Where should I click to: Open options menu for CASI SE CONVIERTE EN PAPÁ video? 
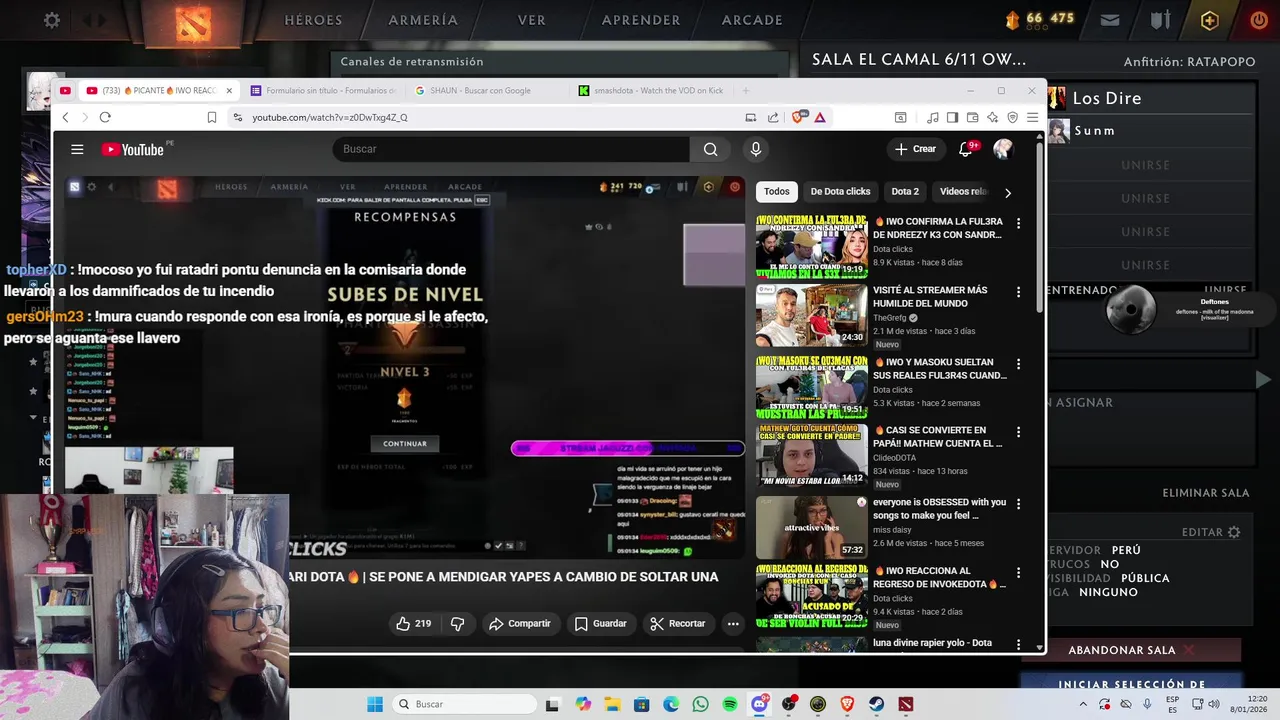(x=1018, y=432)
